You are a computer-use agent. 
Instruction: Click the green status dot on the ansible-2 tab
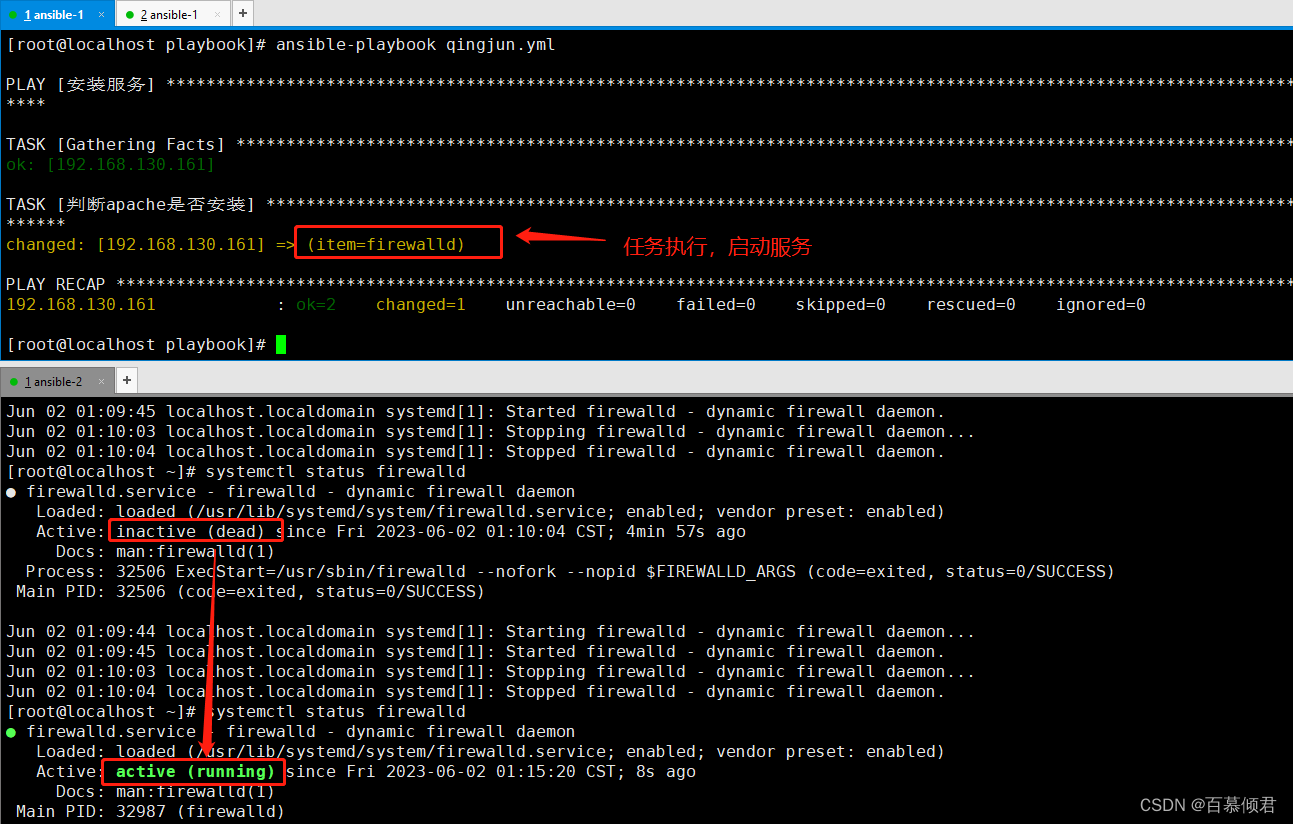13,382
